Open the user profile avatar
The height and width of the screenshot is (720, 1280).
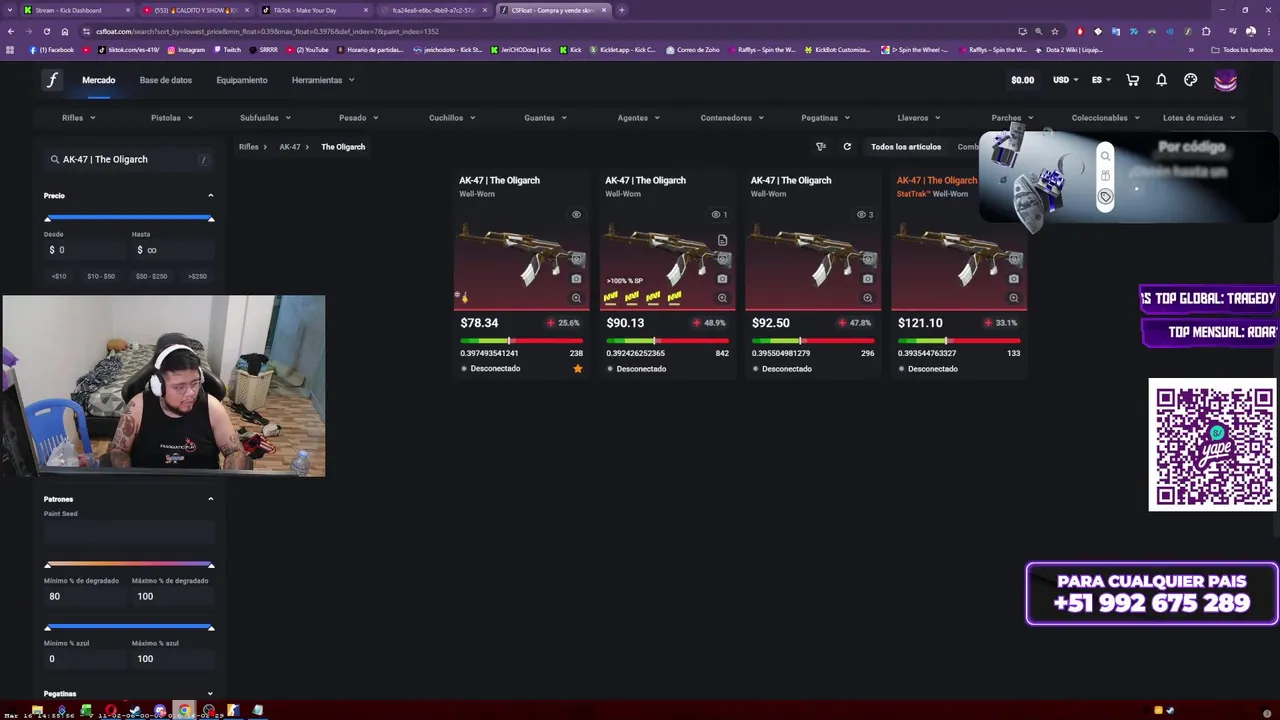[x=1225, y=81]
